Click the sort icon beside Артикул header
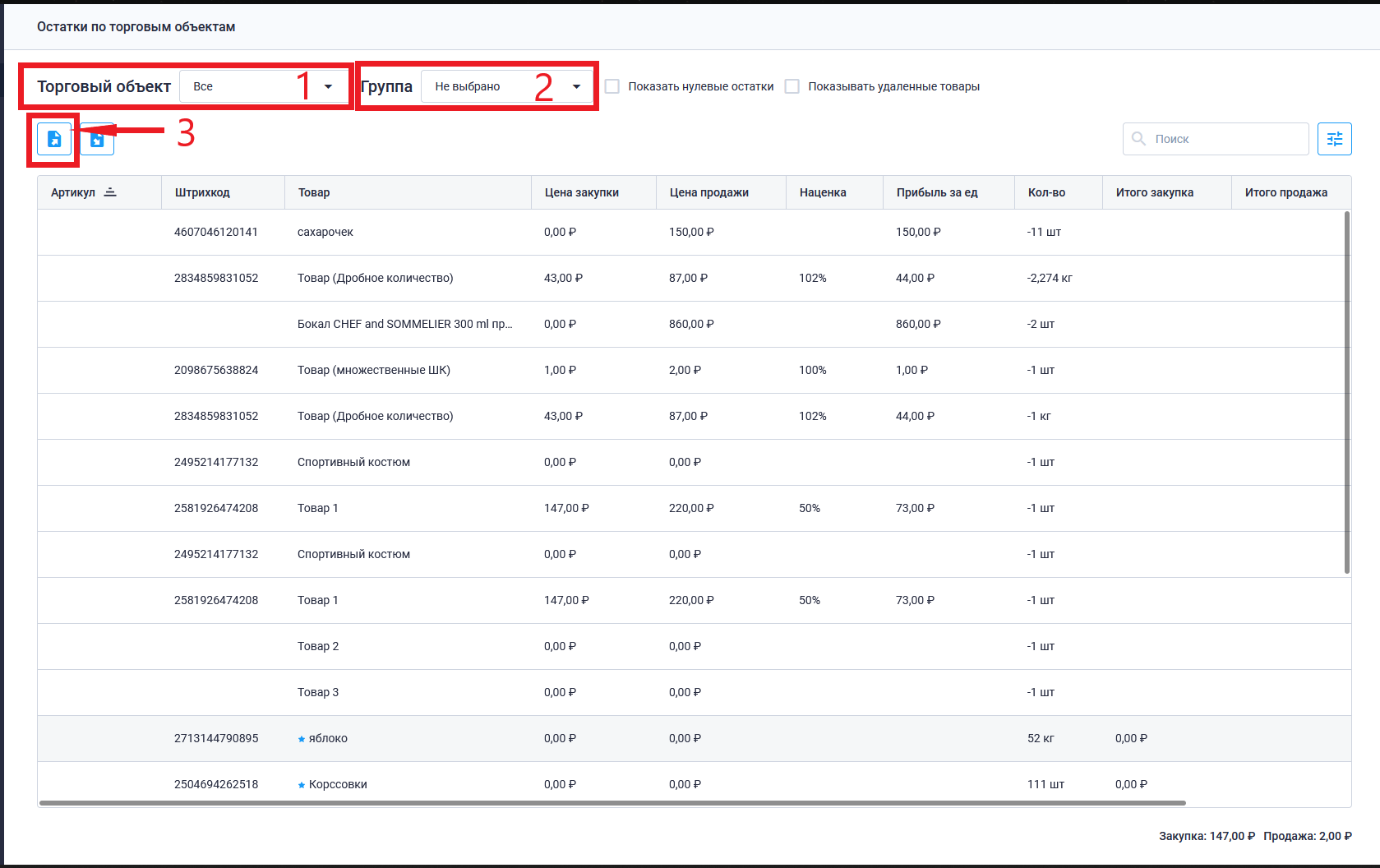 pos(110,192)
